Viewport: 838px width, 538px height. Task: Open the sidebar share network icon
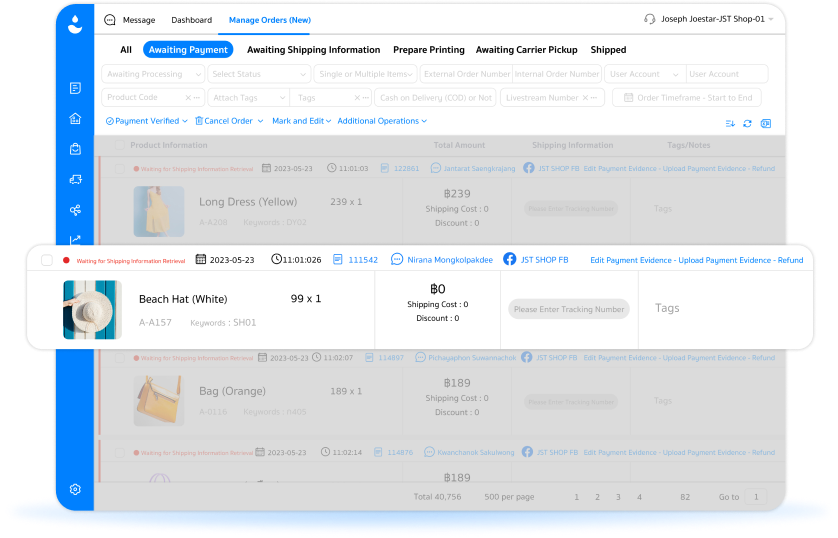[75, 210]
